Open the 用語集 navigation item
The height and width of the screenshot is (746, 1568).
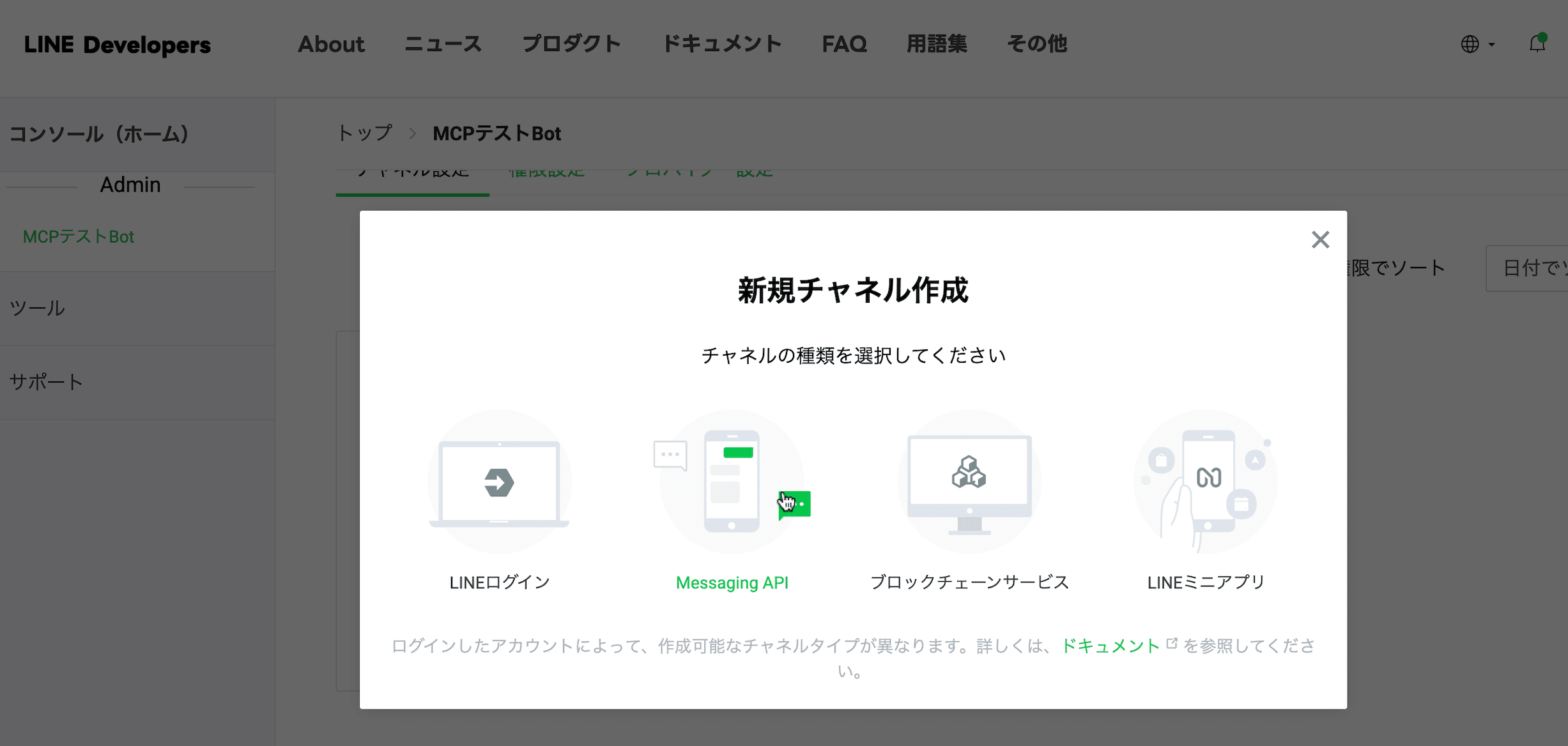(937, 44)
